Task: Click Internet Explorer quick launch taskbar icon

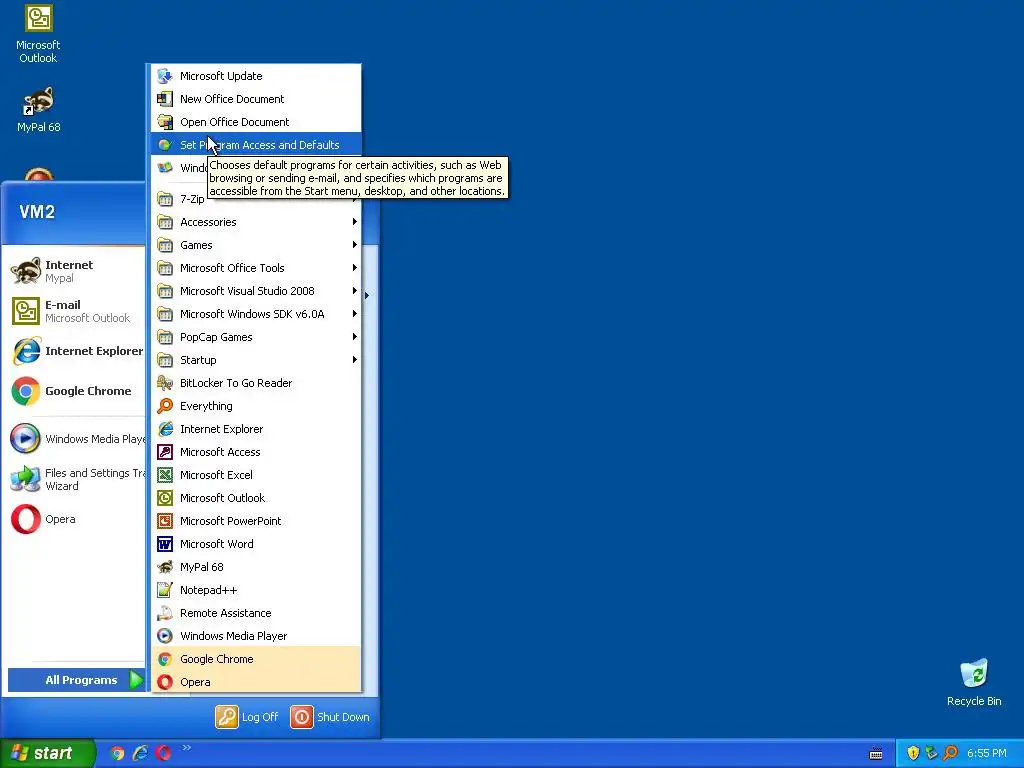Action: point(140,754)
